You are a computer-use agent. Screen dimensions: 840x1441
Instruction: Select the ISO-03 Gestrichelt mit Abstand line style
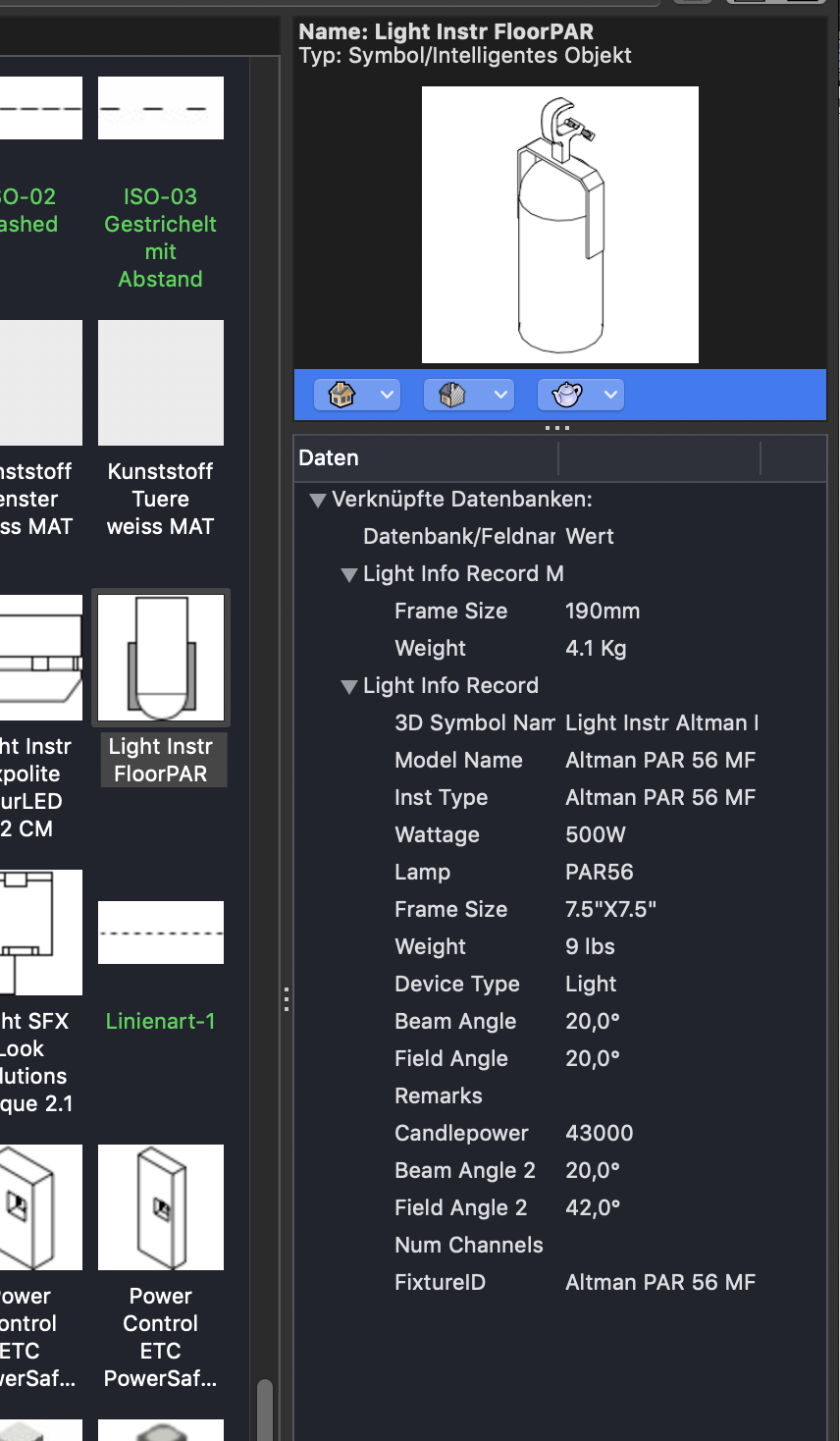click(160, 108)
